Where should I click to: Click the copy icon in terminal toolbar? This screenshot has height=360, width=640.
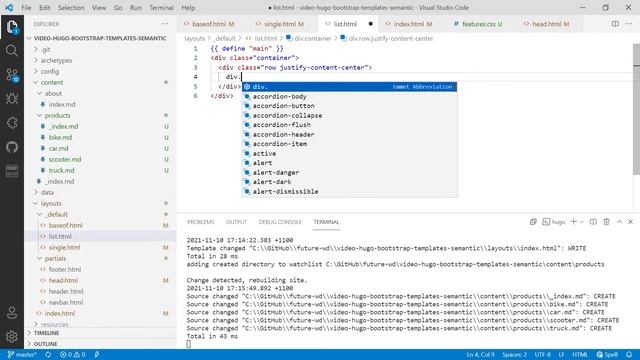(533, 222)
